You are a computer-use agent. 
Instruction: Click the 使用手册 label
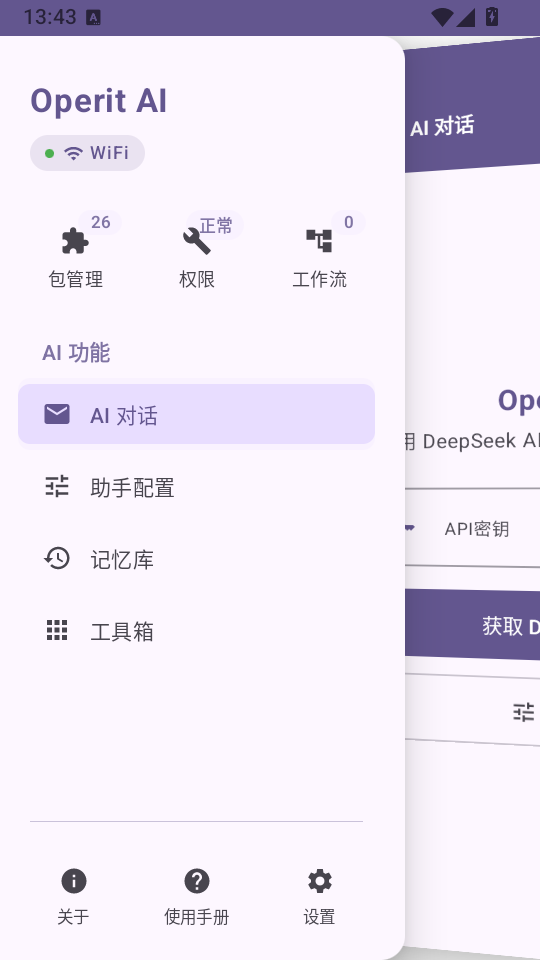197,917
